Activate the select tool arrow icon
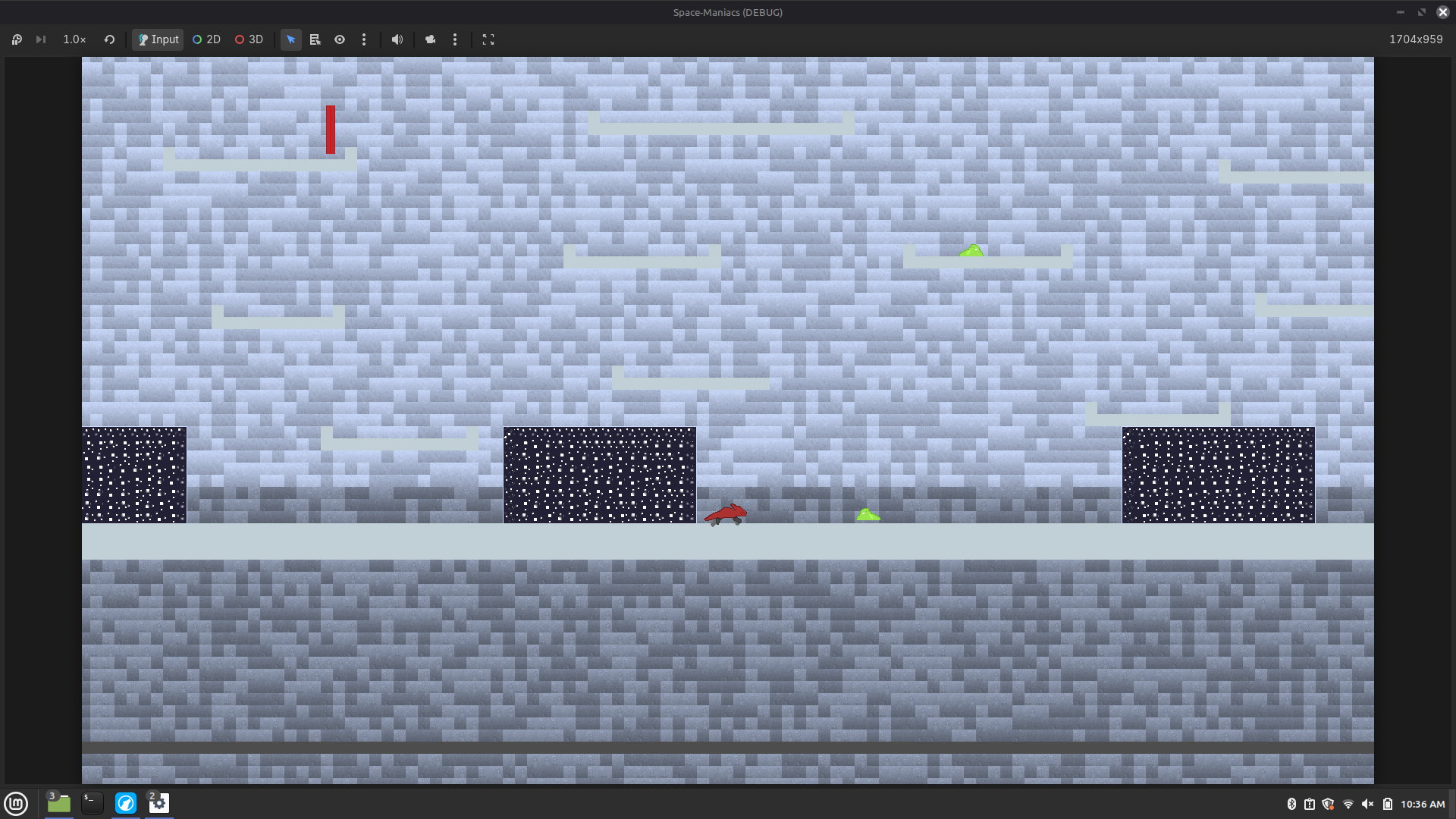This screenshot has width=1456, height=819. coord(291,39)
